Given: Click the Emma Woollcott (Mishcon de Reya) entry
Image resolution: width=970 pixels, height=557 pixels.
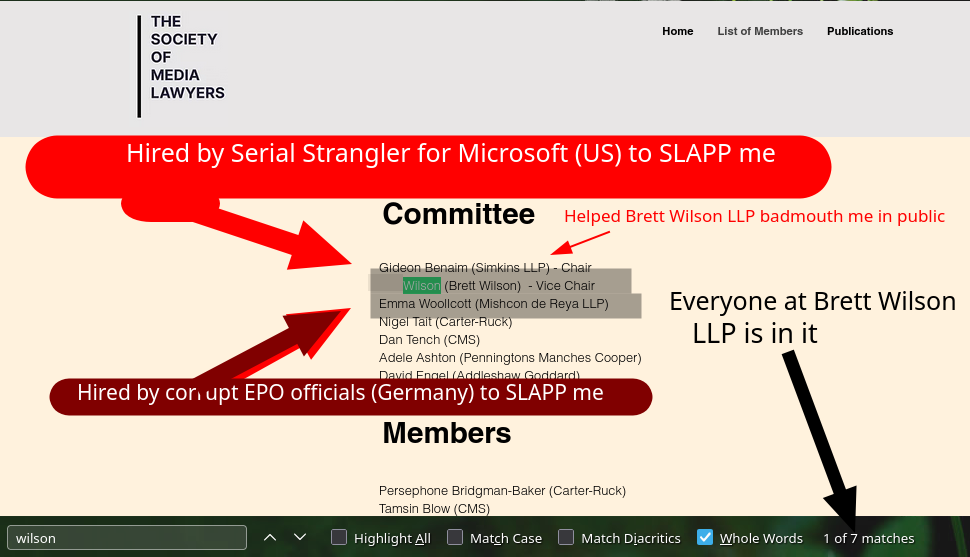Looking at the screenshot, I should tap(494, 304).
